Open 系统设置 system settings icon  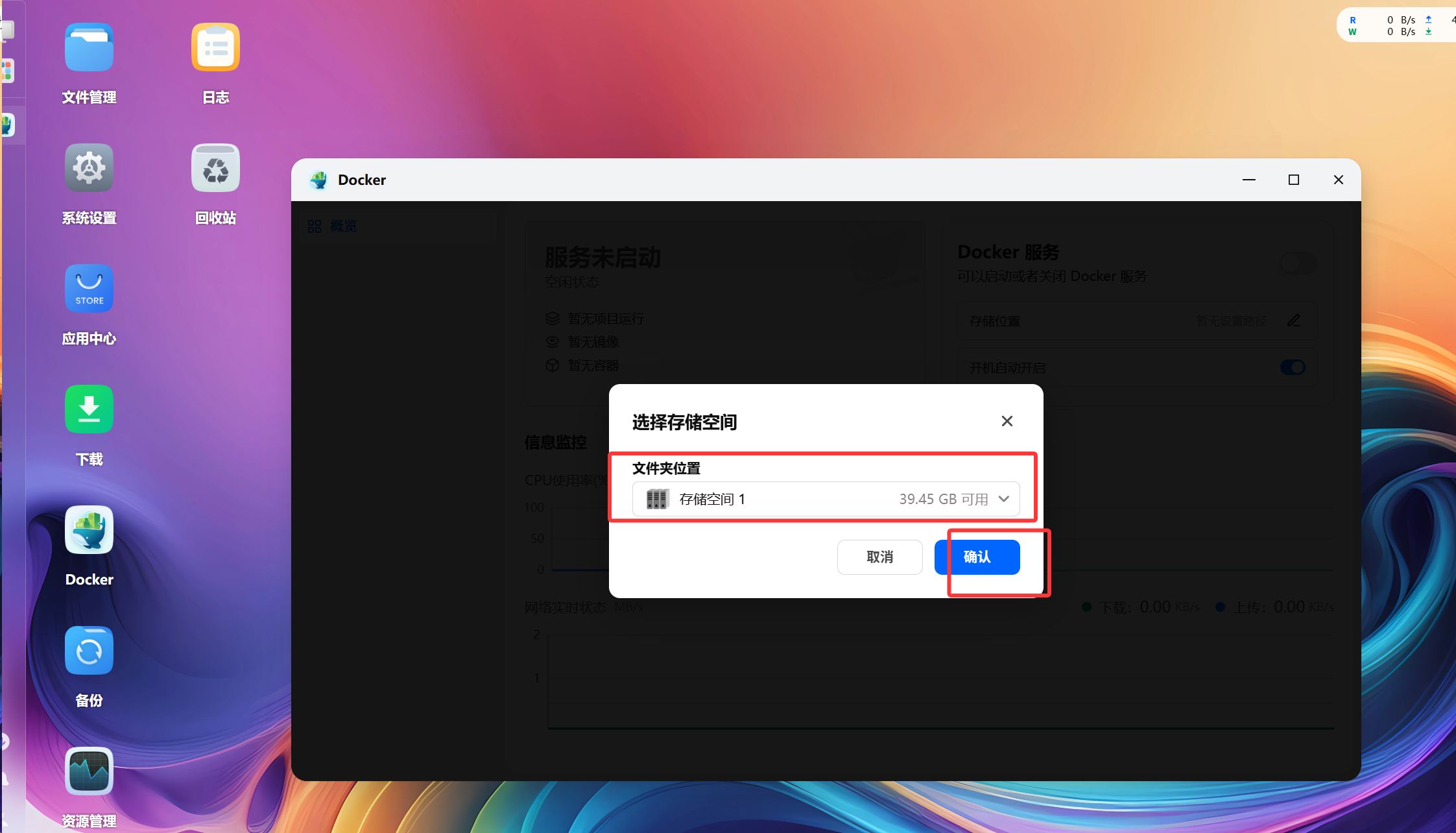(89, 169)
